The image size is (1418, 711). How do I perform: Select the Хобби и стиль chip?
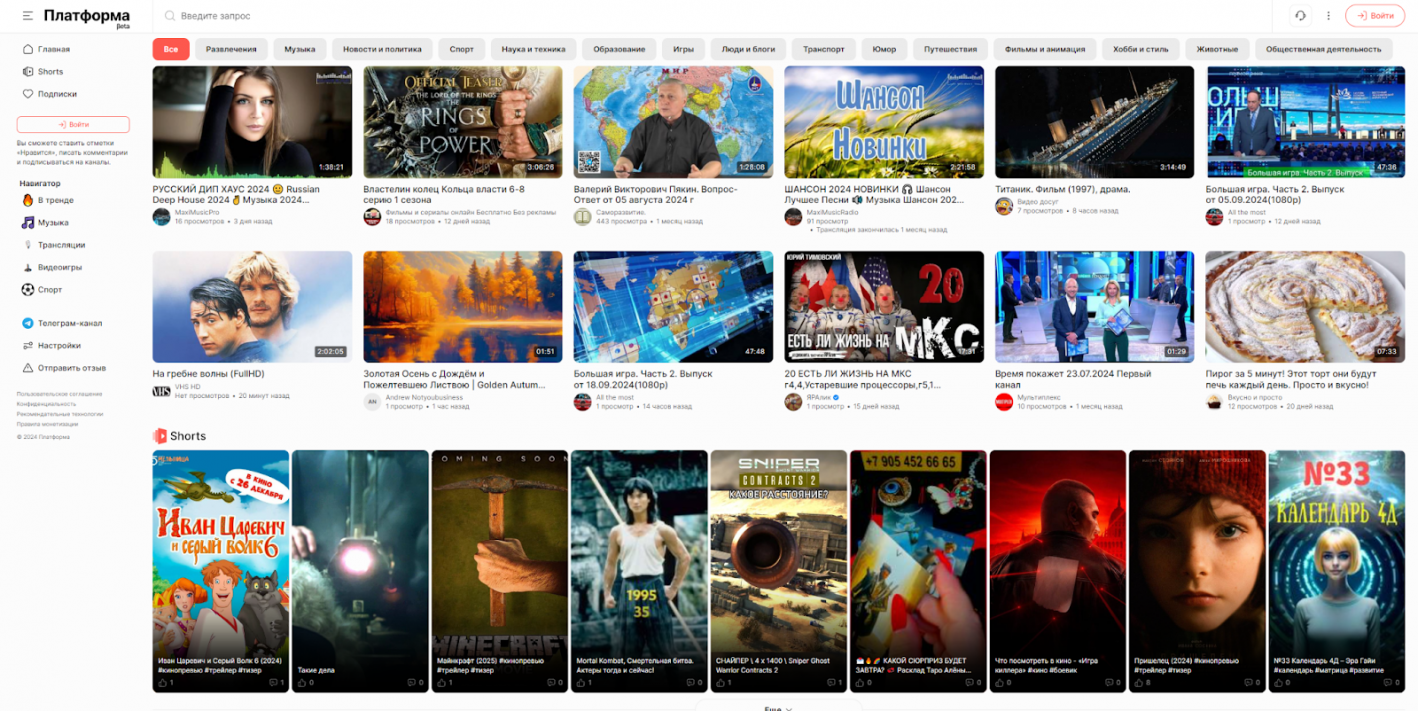click(1141, 49)
